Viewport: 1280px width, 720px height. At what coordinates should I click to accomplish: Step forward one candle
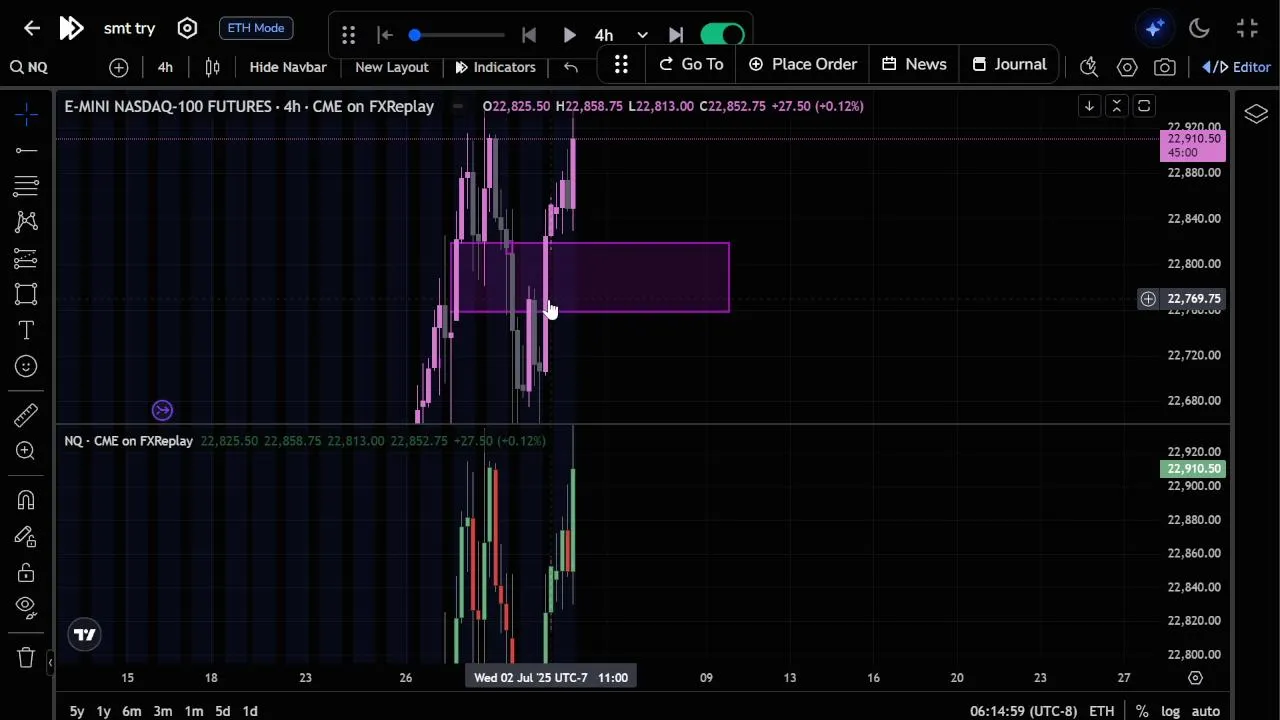point(676,36)
